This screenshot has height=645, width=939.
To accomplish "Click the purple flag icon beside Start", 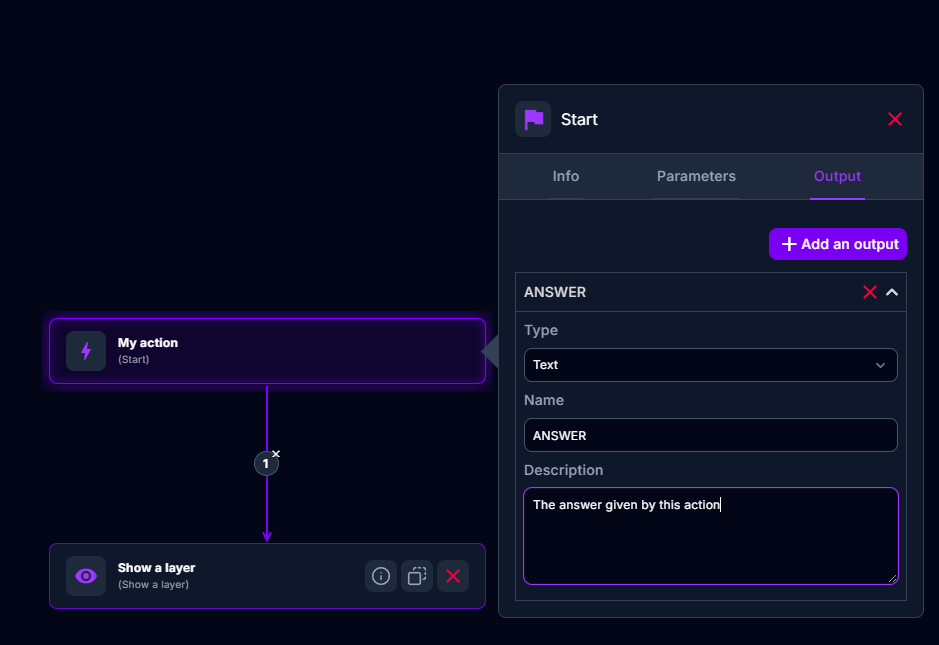I will pos(533,119).
